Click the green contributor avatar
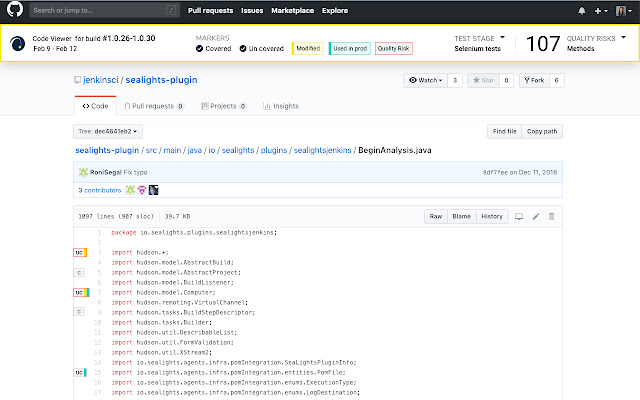 click(x=130, y=190)
